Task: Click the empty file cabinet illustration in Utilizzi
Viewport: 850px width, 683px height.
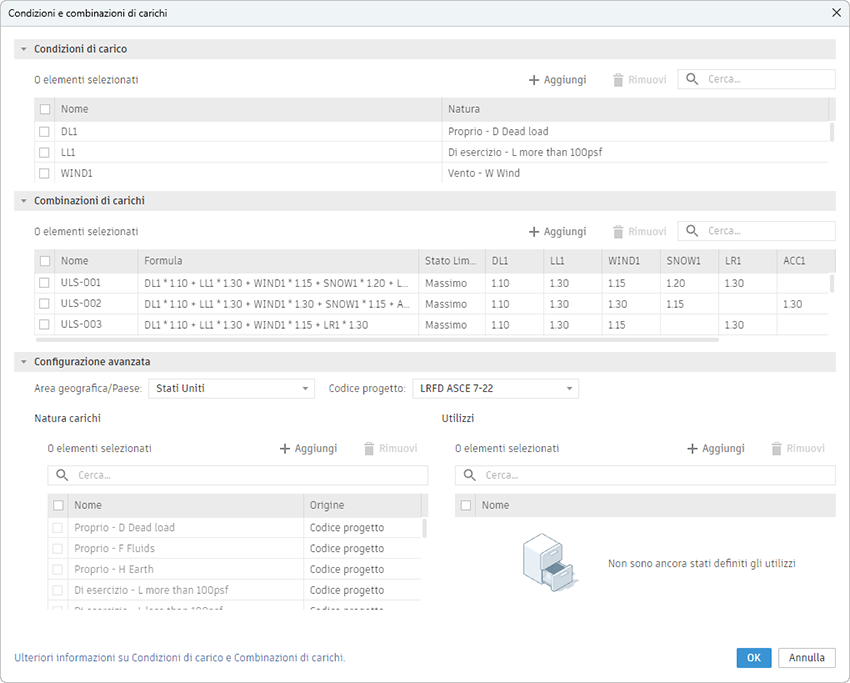Action: (548, 563)
